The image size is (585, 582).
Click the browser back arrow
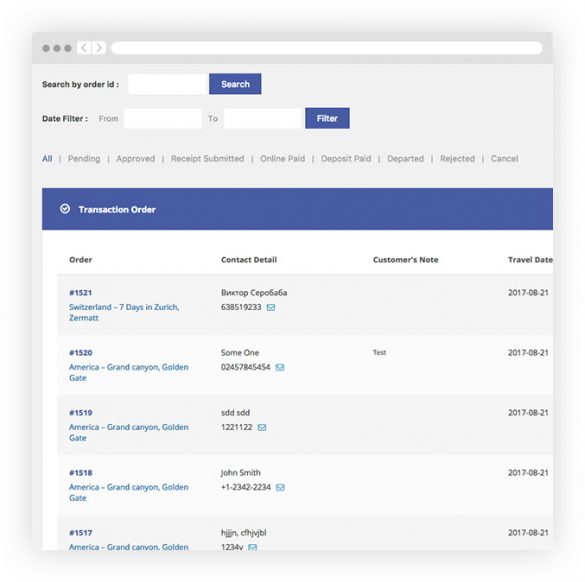pyautogui.click(x=84, y=48)
